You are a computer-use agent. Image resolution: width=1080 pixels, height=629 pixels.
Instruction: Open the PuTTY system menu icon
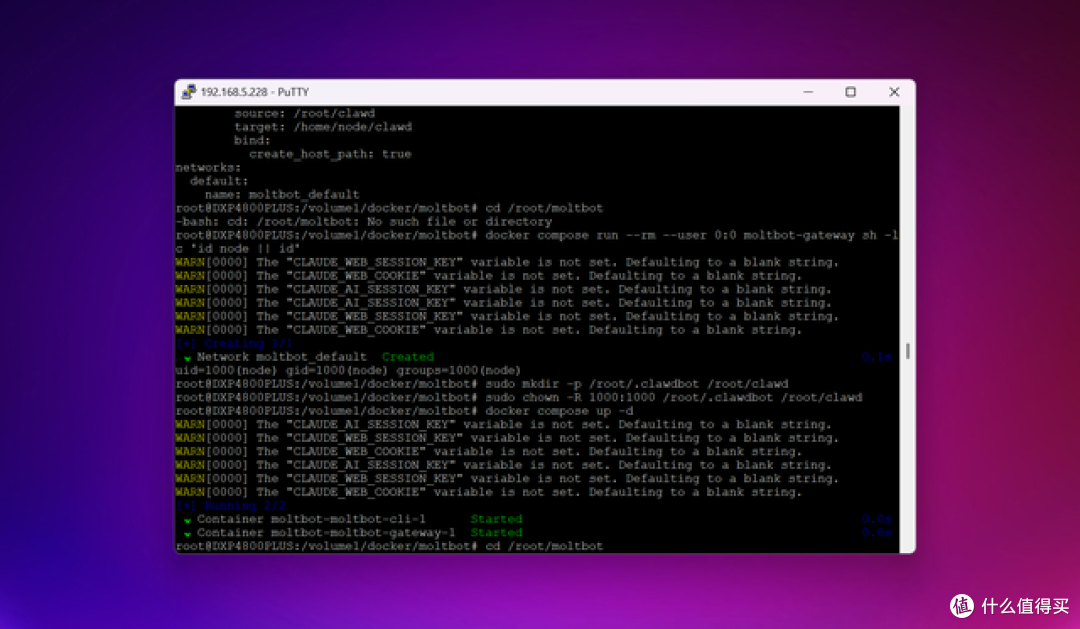point(188,92)
